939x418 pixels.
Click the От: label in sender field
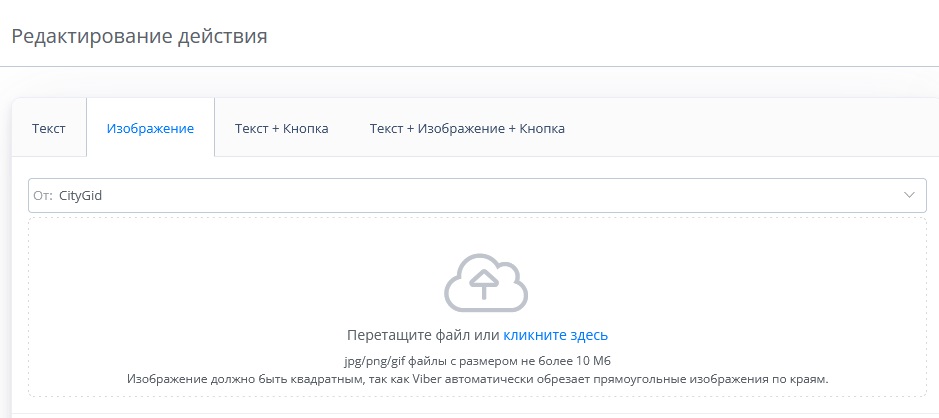coord(43,196)
